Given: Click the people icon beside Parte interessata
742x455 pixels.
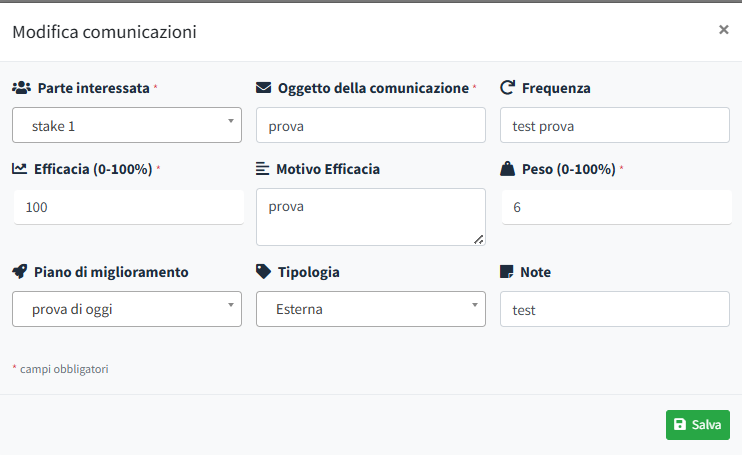Looking at the screenshot, I should [21, 88].
